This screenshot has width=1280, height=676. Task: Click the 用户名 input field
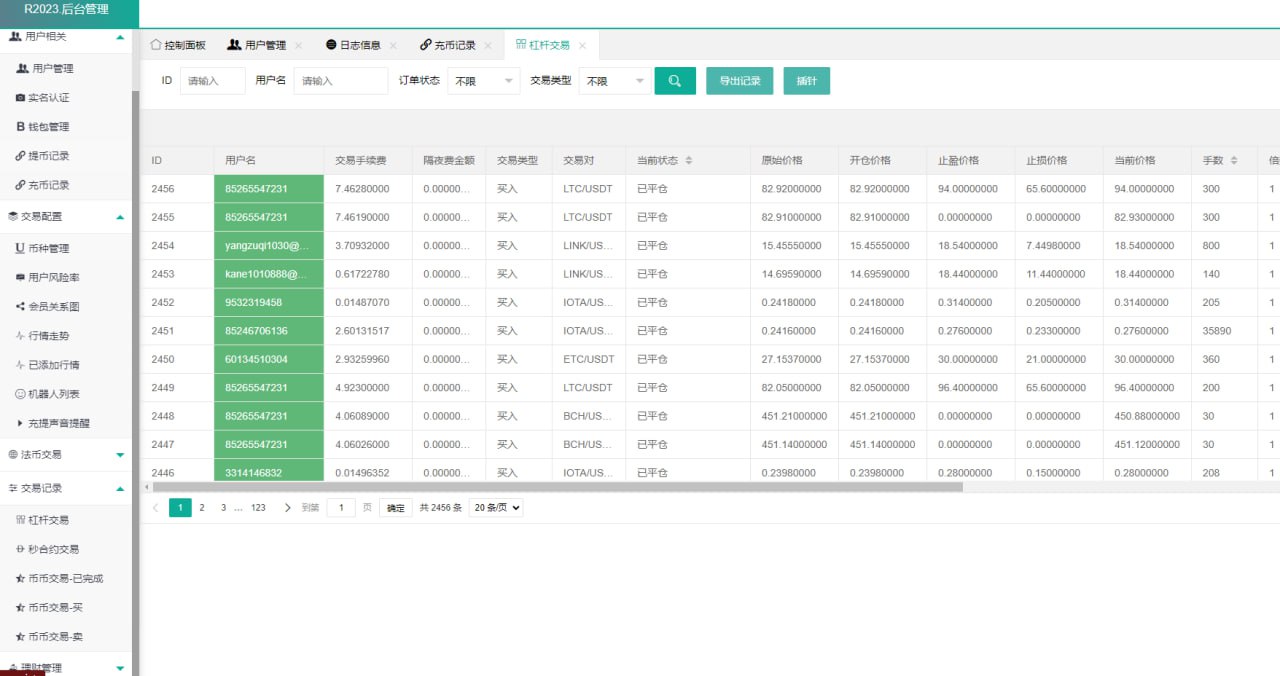tap(340, 81)
